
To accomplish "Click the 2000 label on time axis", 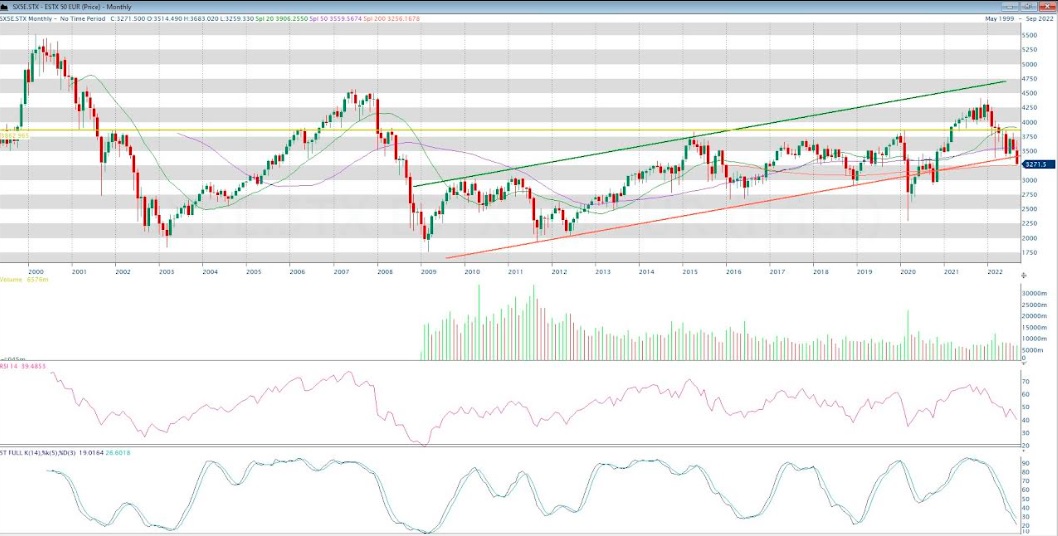I will coord(35,271).
